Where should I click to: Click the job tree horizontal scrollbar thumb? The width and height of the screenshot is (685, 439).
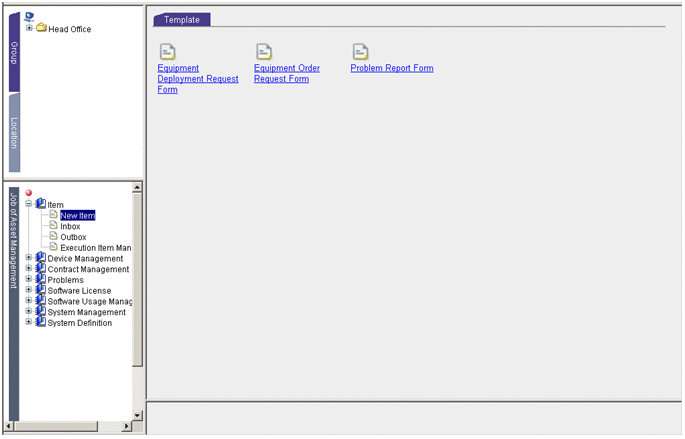56,426
